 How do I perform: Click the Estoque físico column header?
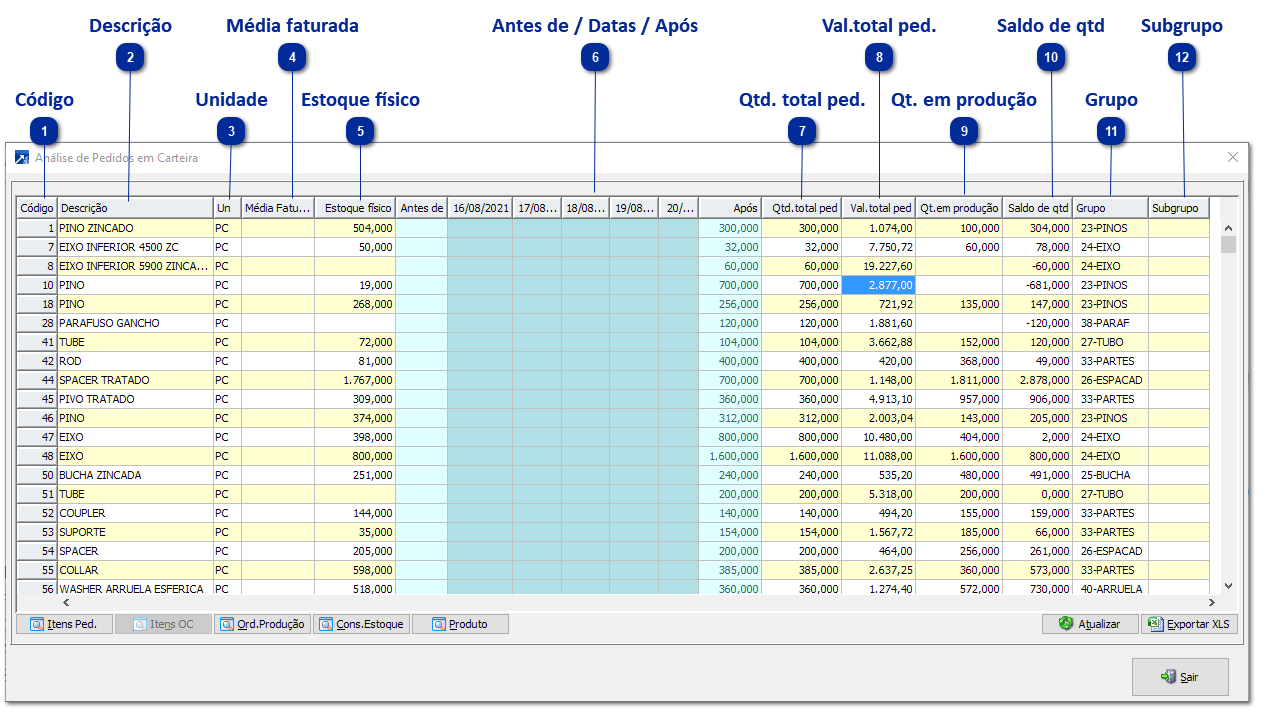pos(355,208)
